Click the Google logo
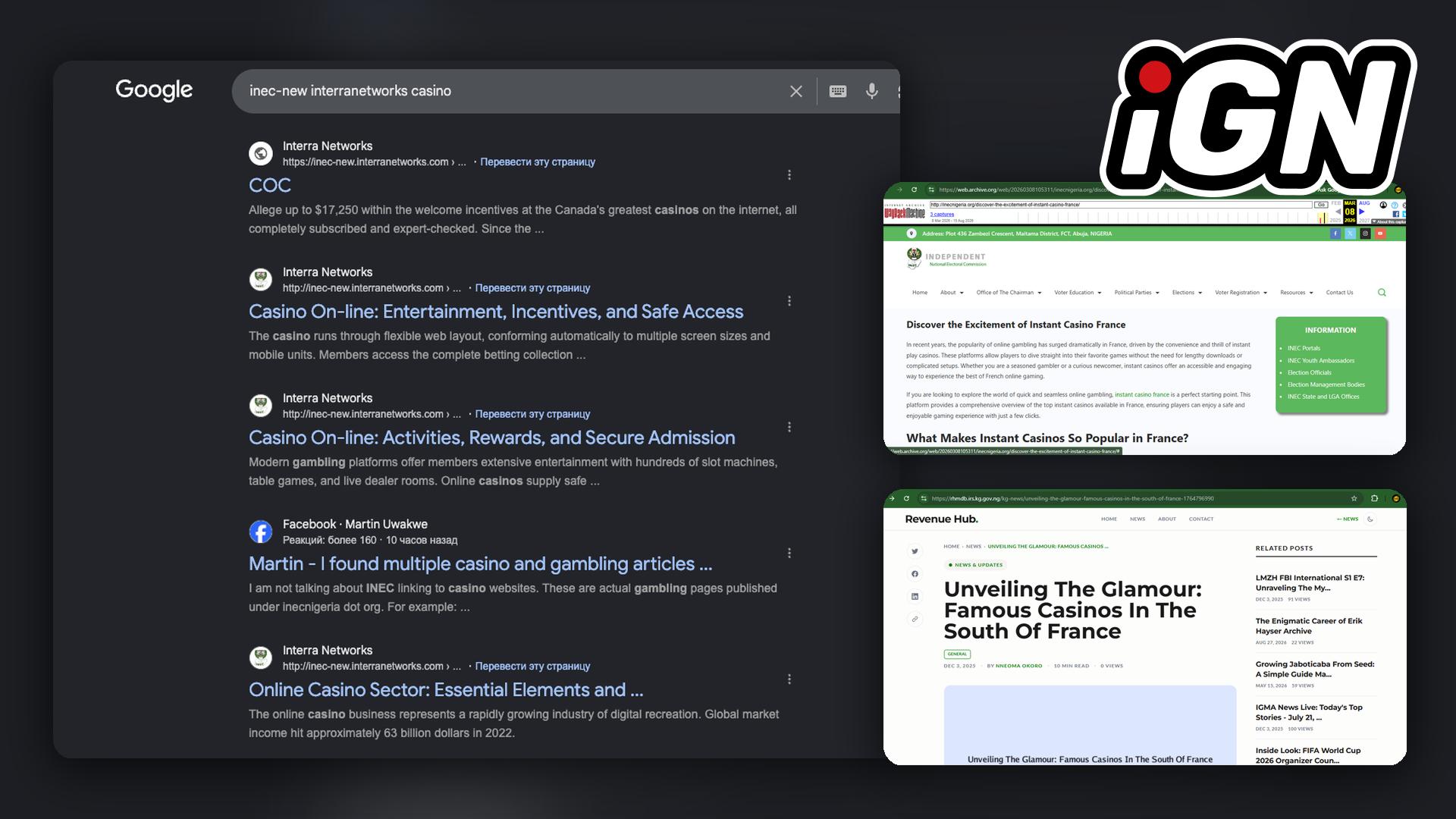1456x819 pixels. coord(154,90)
